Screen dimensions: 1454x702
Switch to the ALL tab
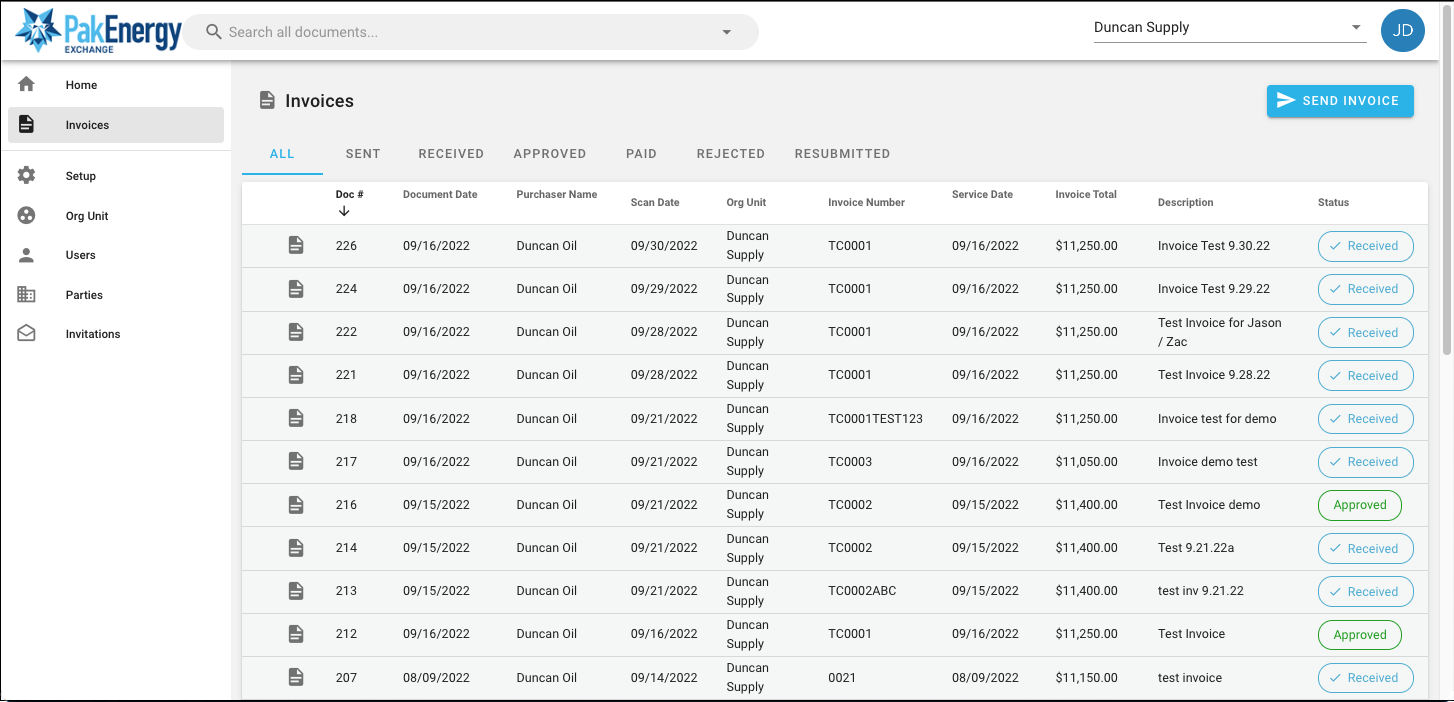click(x=282, y=154)
